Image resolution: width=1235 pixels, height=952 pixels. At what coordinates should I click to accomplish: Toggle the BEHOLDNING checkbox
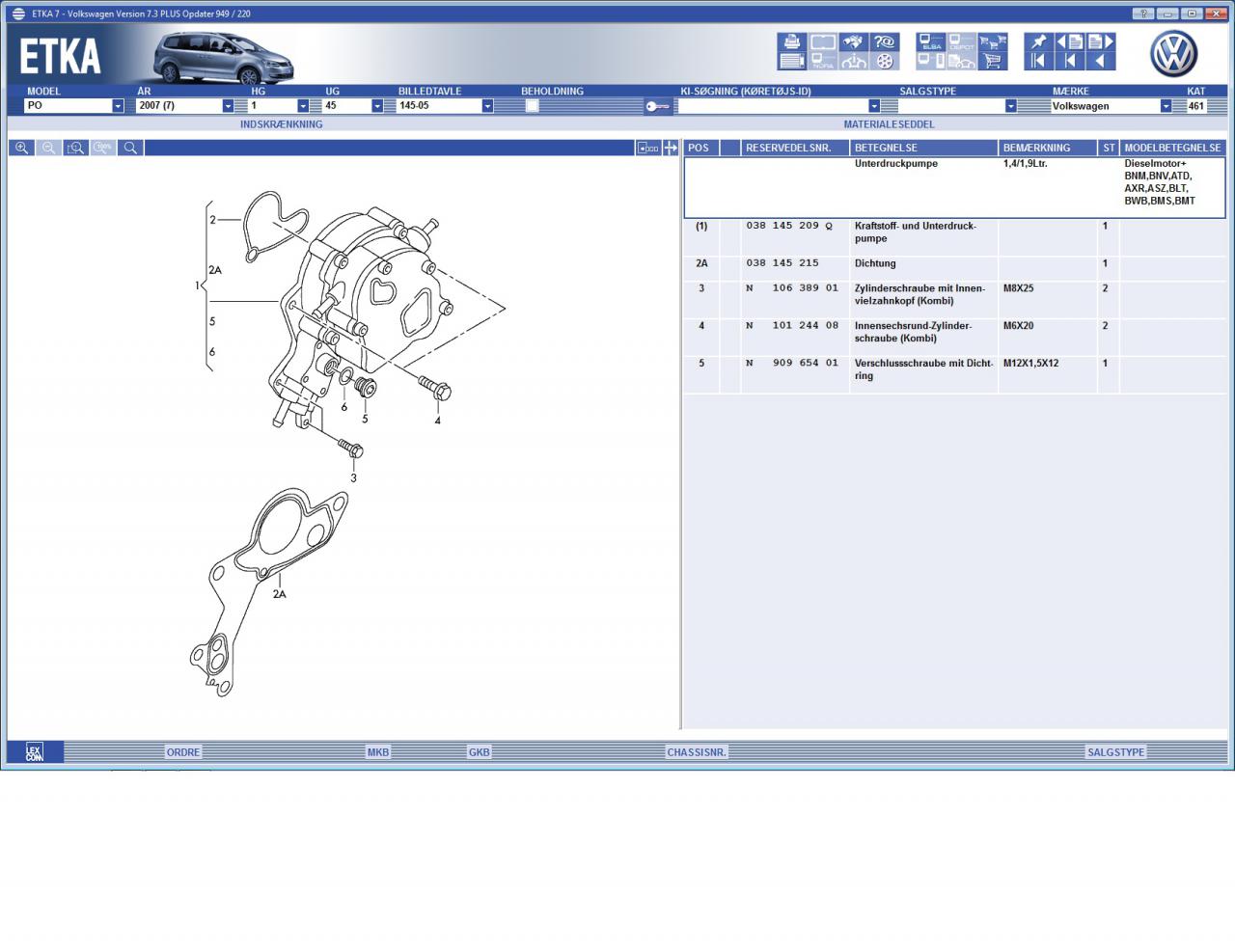[532, 106]
